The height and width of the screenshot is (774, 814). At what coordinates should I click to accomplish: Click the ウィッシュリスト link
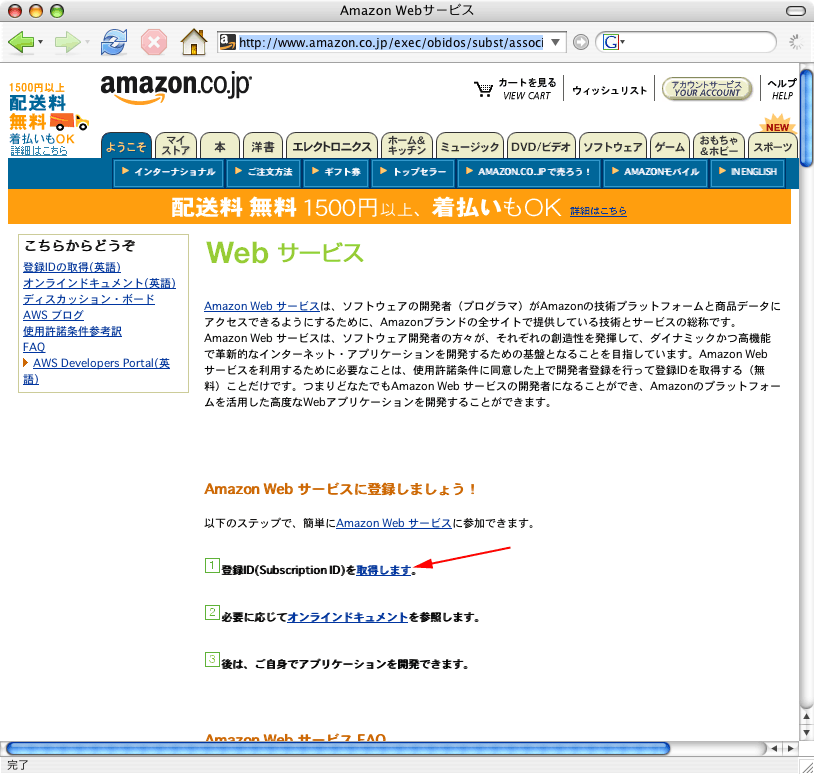click(x=609, y=90)
